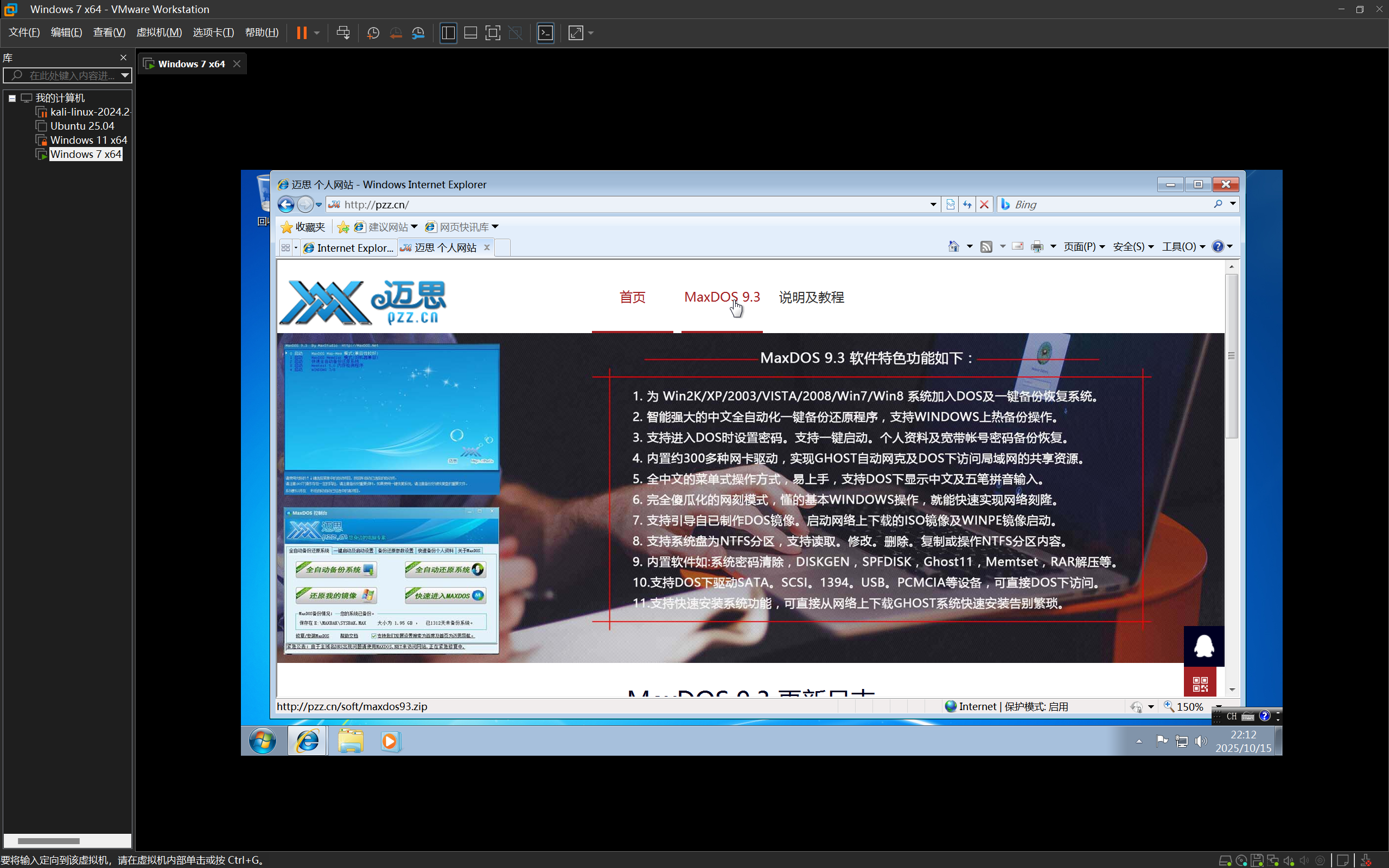Toggle the console view button
Screen dimensions: 1389x868
545,33
